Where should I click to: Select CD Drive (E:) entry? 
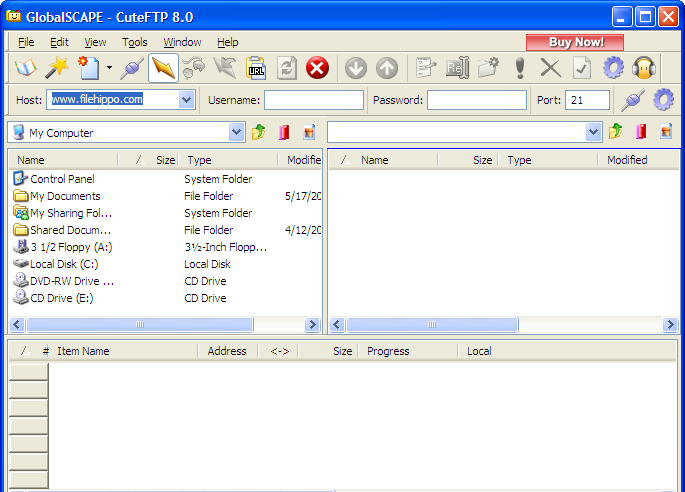[x=53, y=298]
